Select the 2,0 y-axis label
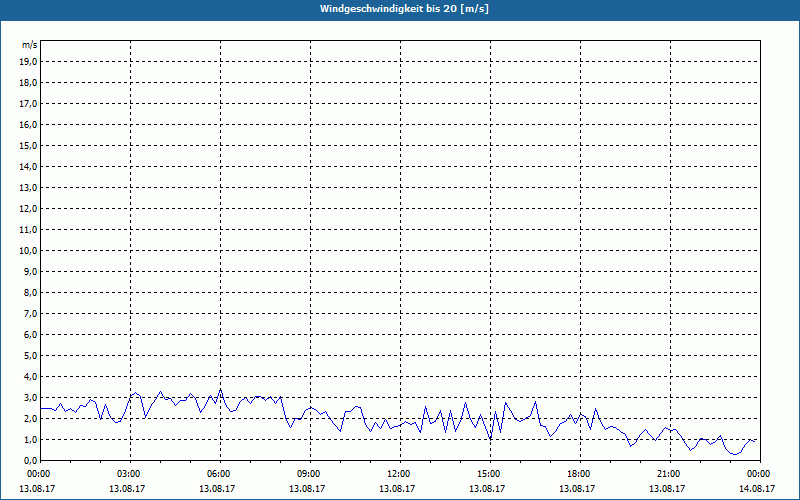Screen dimensions: 800x500 [31, 418]
